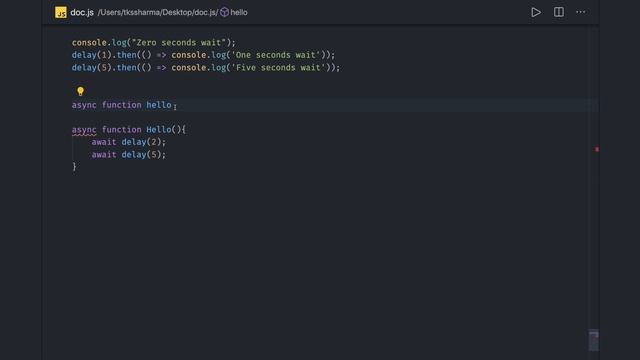Screen dimensions: 640x360
Task: Click the red error marker in overview ruler
Action: click(597, 149)
